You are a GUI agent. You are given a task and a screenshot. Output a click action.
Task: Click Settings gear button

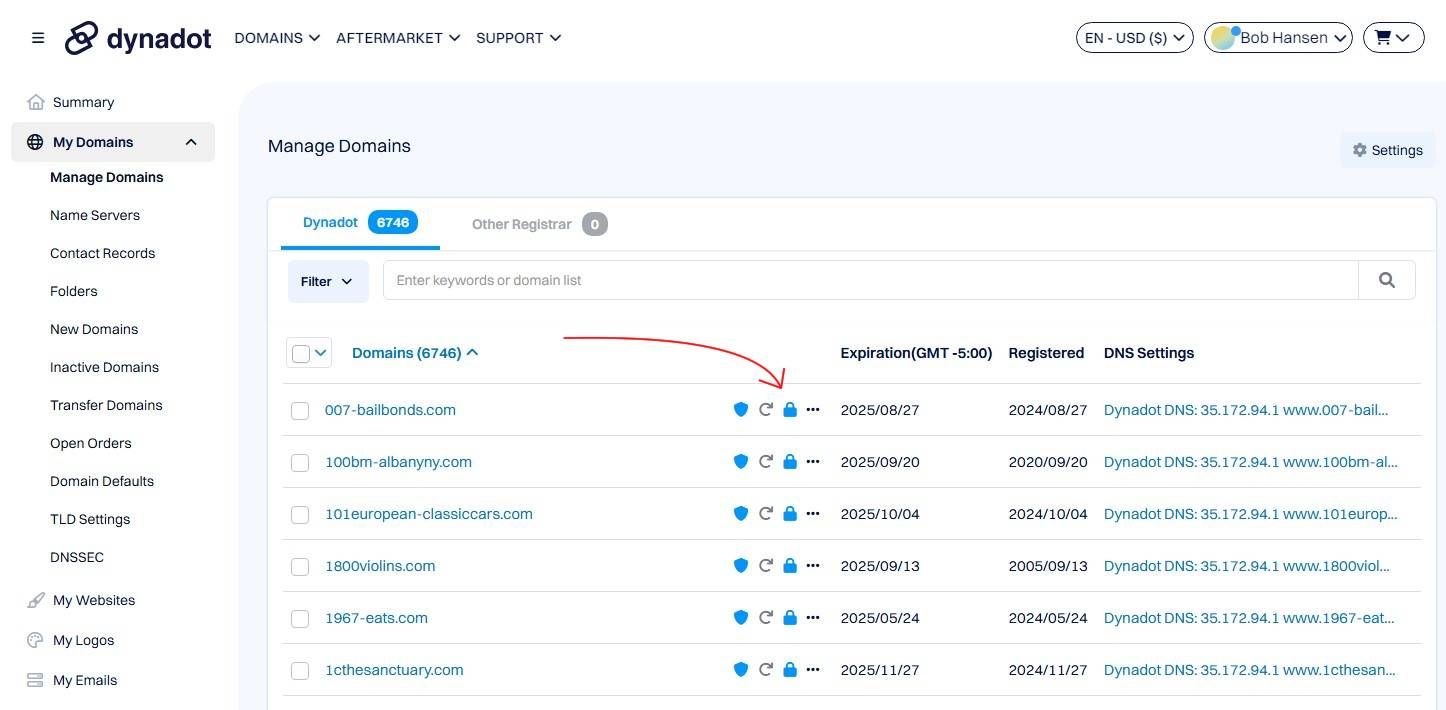tap(1387, 150)
